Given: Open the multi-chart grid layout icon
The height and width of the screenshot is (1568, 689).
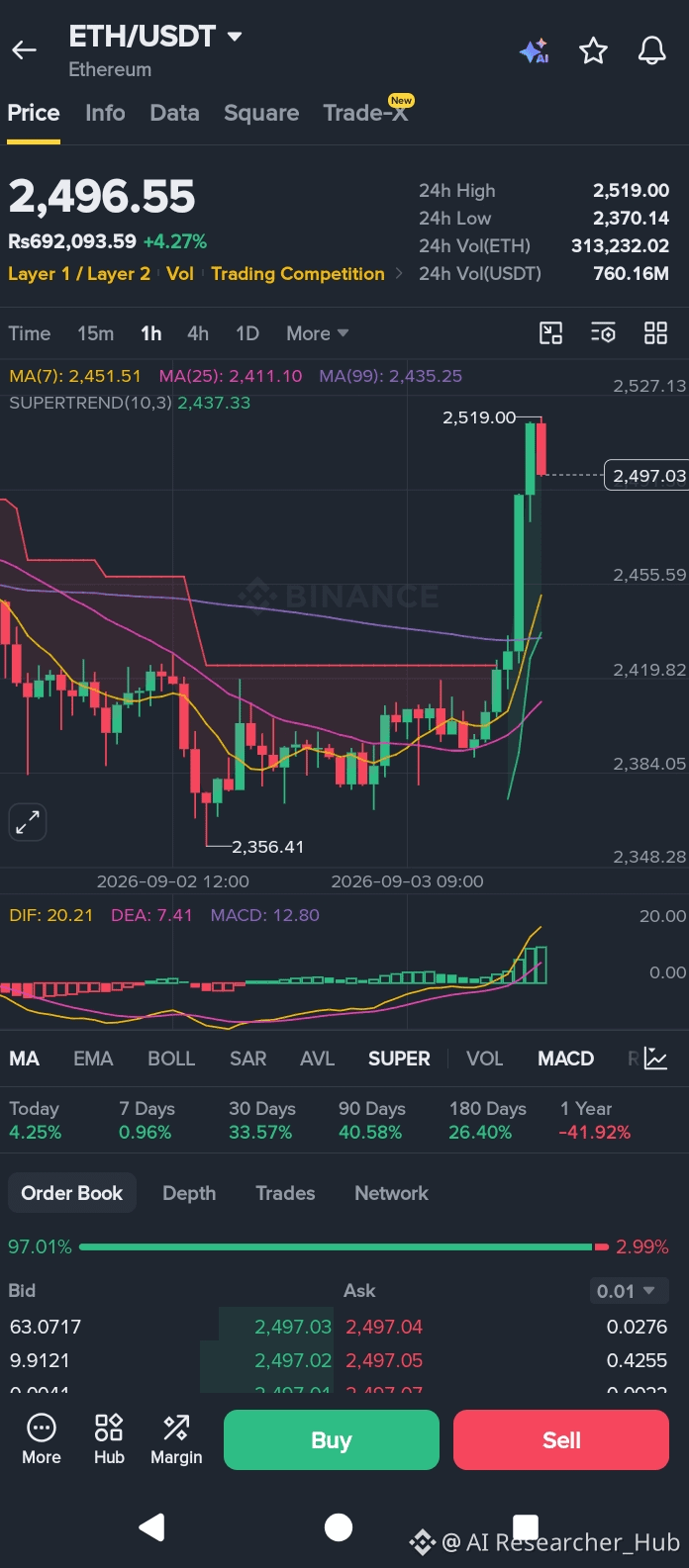Looking at the screenshot, I should coord(655,333).
